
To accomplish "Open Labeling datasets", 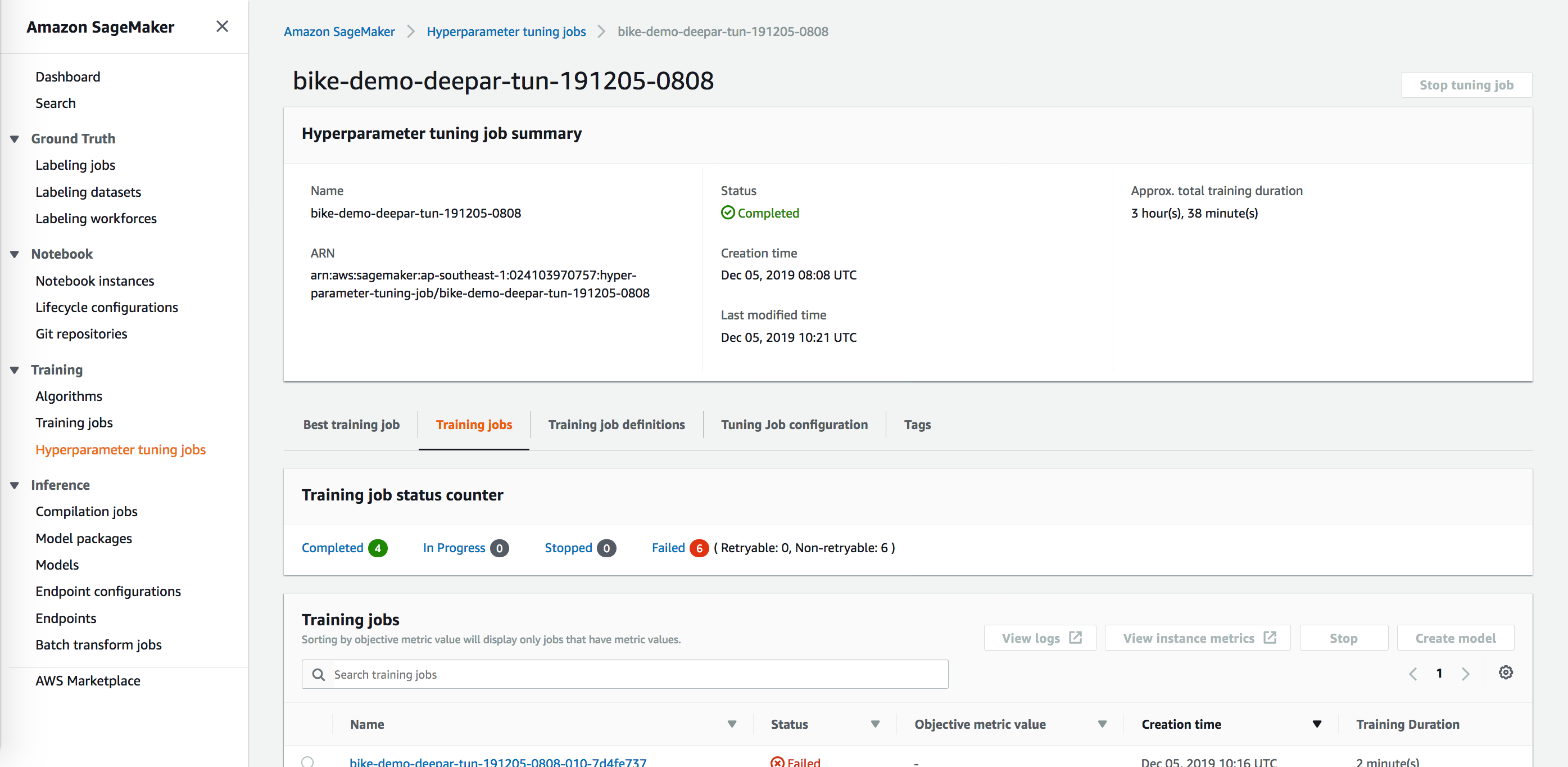I will point(88,192).
